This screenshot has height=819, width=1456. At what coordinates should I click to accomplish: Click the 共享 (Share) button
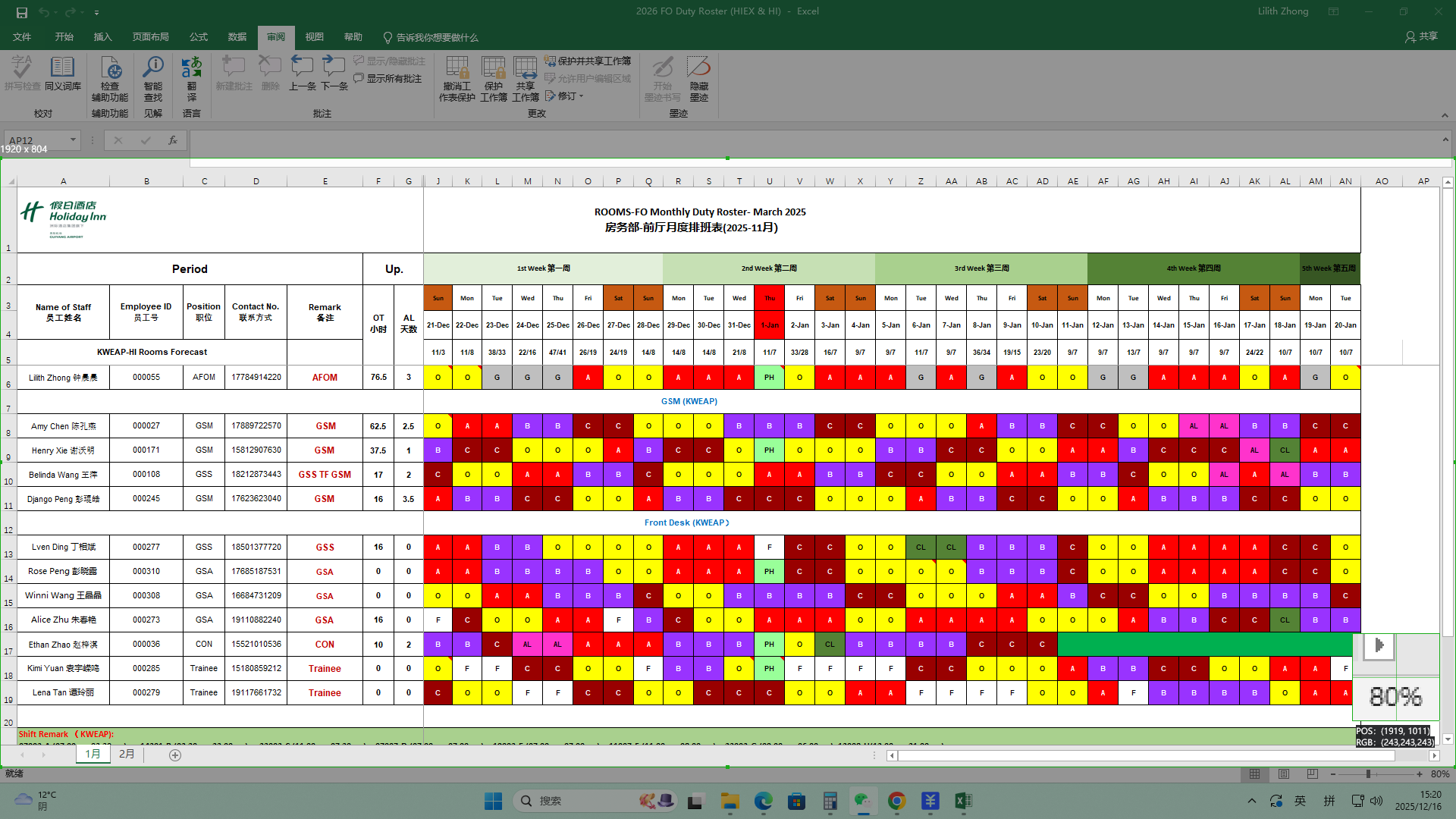point(1421,36)
